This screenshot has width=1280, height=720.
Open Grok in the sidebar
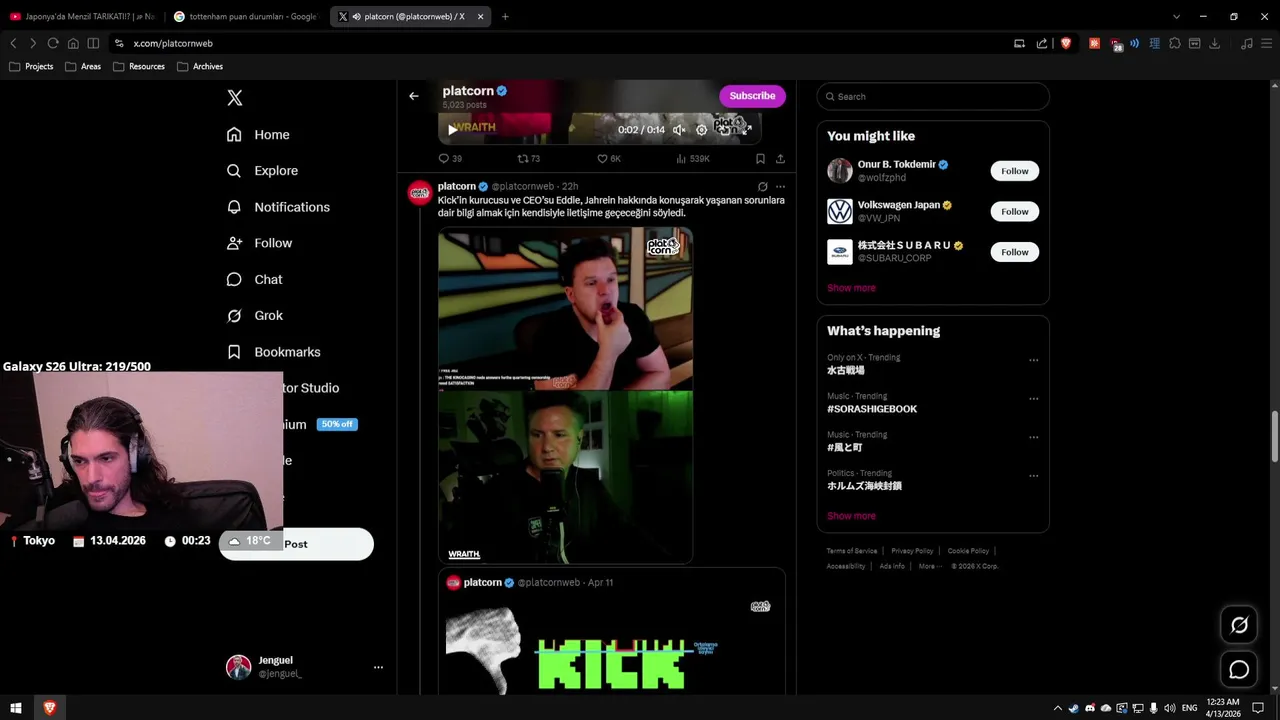[254, 316]
